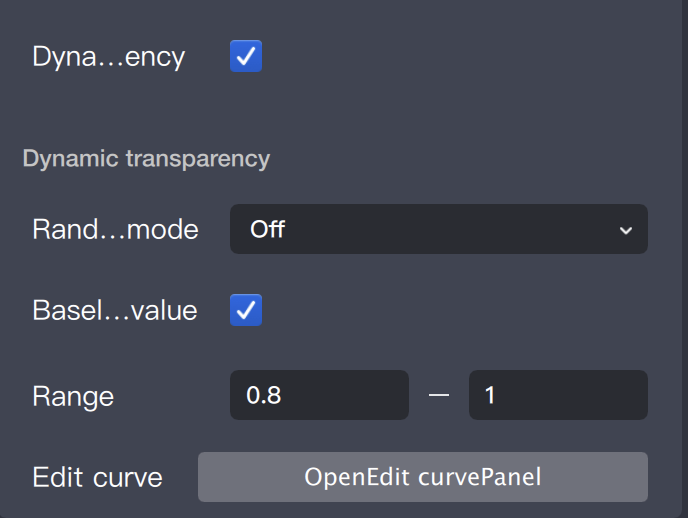688x518 pixels.
Task: Click the Rand...mode label
Action: 115,230
